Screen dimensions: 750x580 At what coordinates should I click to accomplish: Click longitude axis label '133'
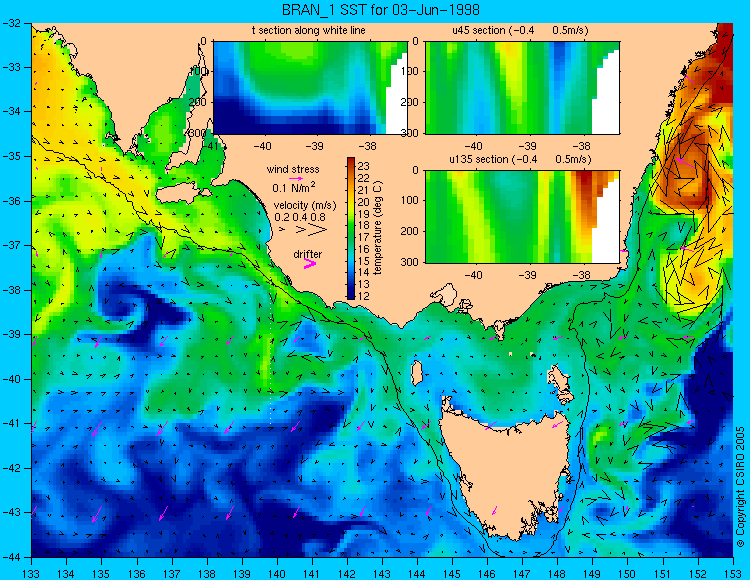point(31,573)
